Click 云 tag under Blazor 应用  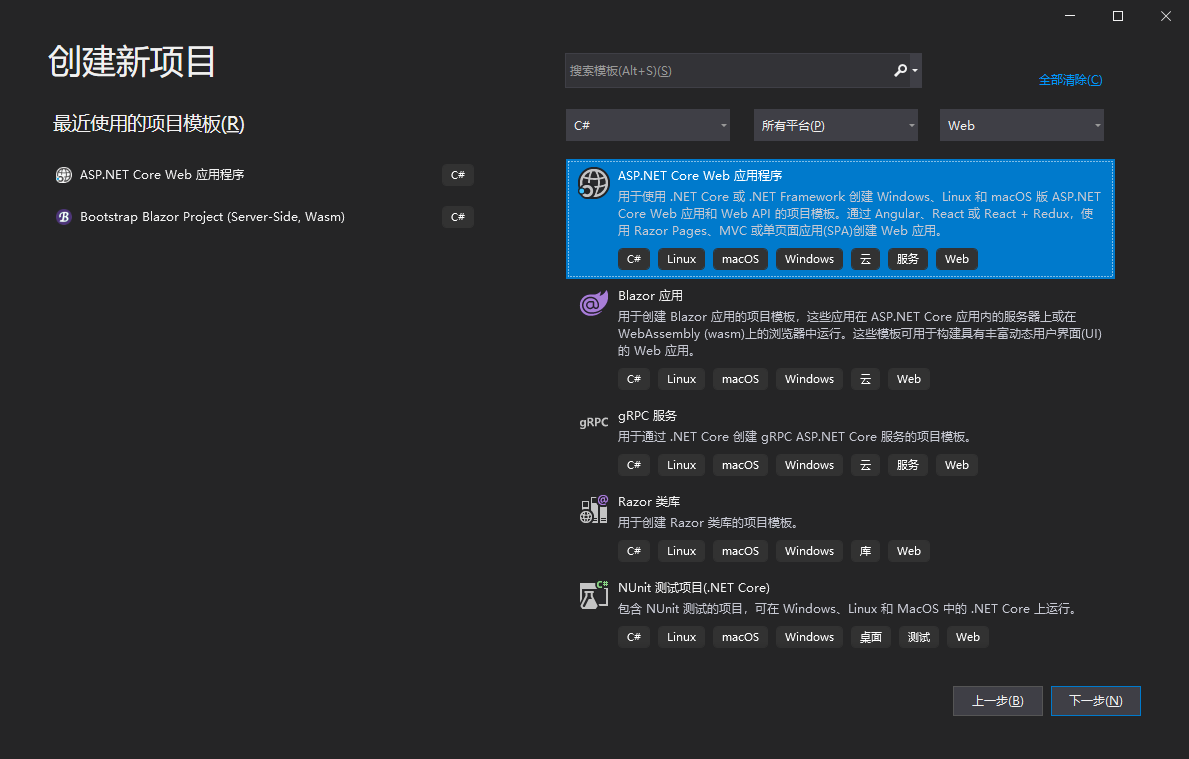pyautogui.click(x=865, y=379)
